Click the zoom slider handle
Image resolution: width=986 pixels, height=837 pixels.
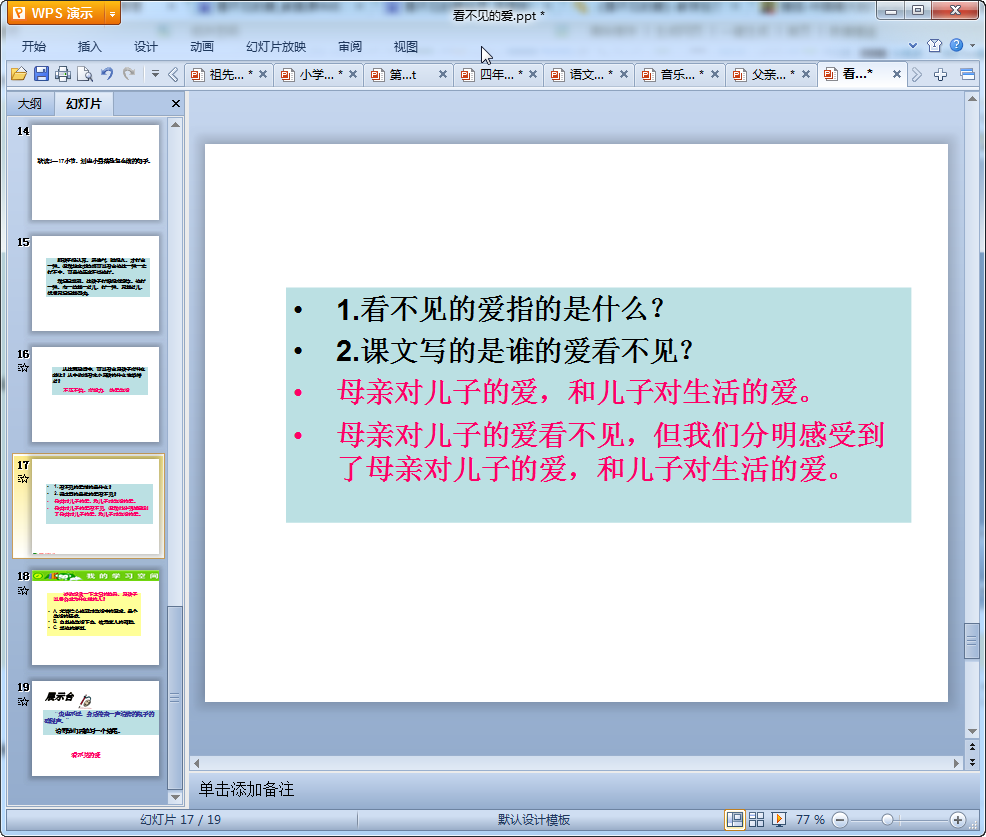coord(887,819)
